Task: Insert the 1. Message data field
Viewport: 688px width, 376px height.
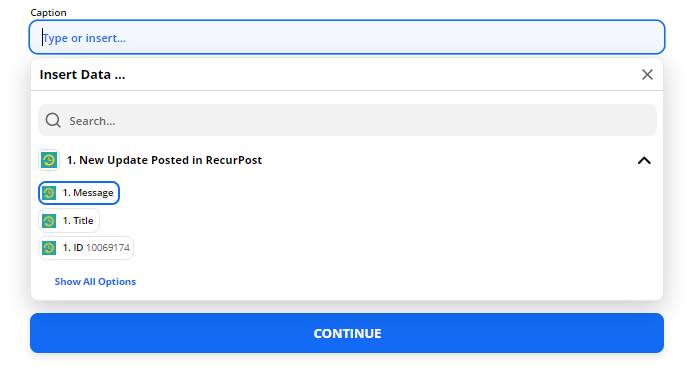Action: tap(79, 193)
